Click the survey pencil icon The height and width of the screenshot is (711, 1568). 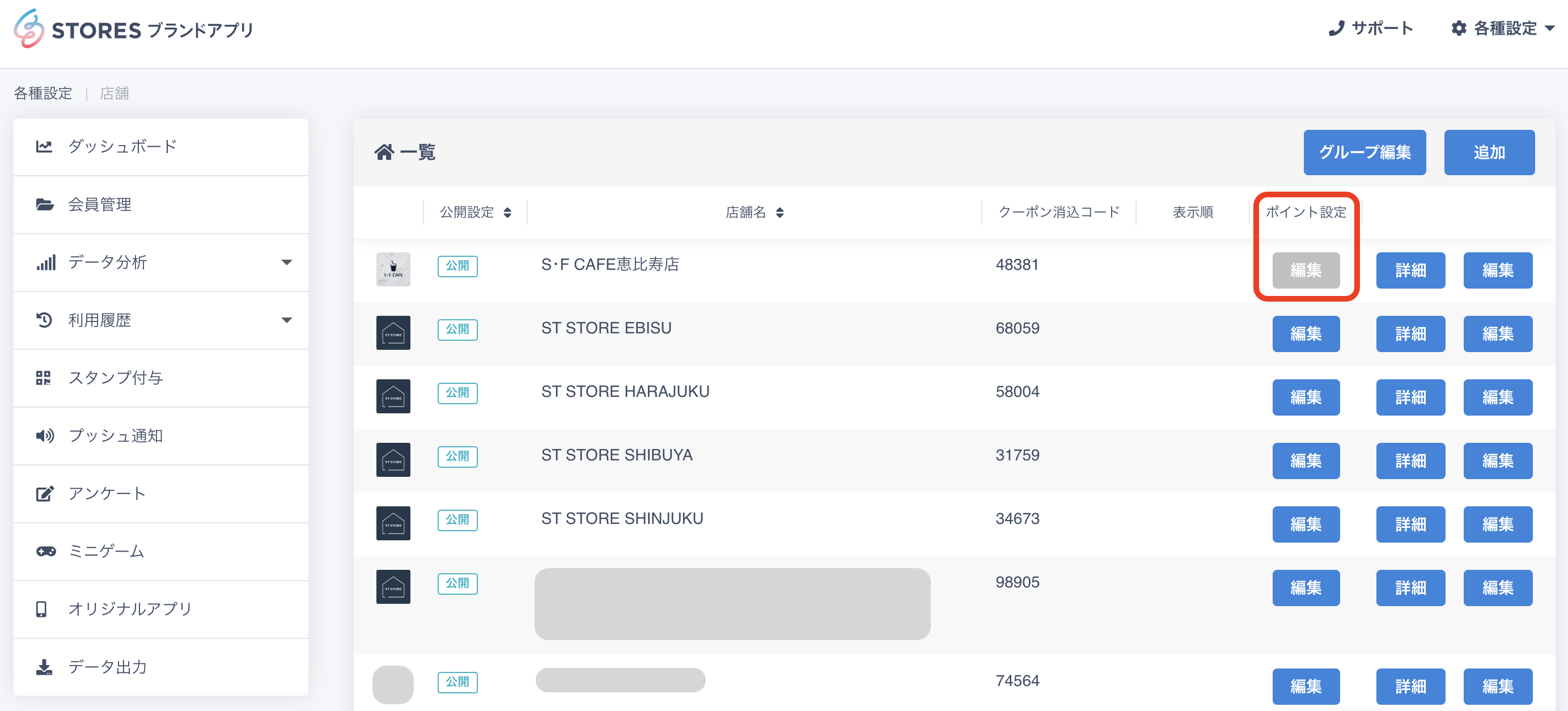44,494
